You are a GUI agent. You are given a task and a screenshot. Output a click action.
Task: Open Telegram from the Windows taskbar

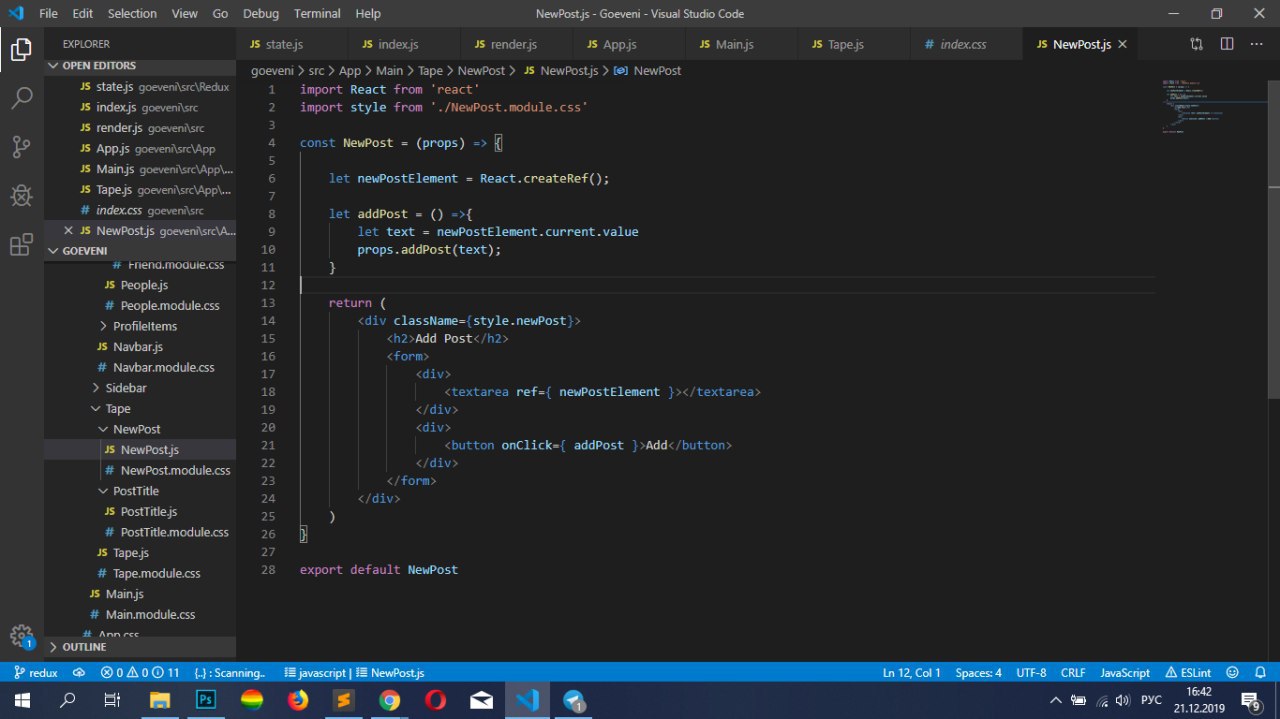(573, 700)
